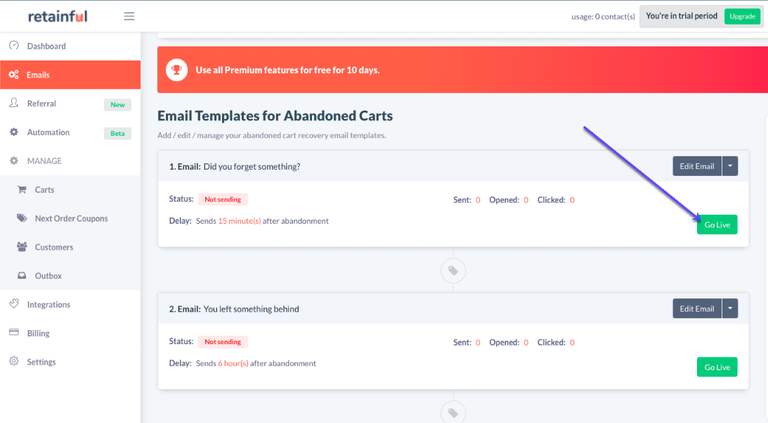This screenshot has width=768, height=423.
Task: Expand dropdown arrow beside second Edit Email
Action: (x=730, y=308)
